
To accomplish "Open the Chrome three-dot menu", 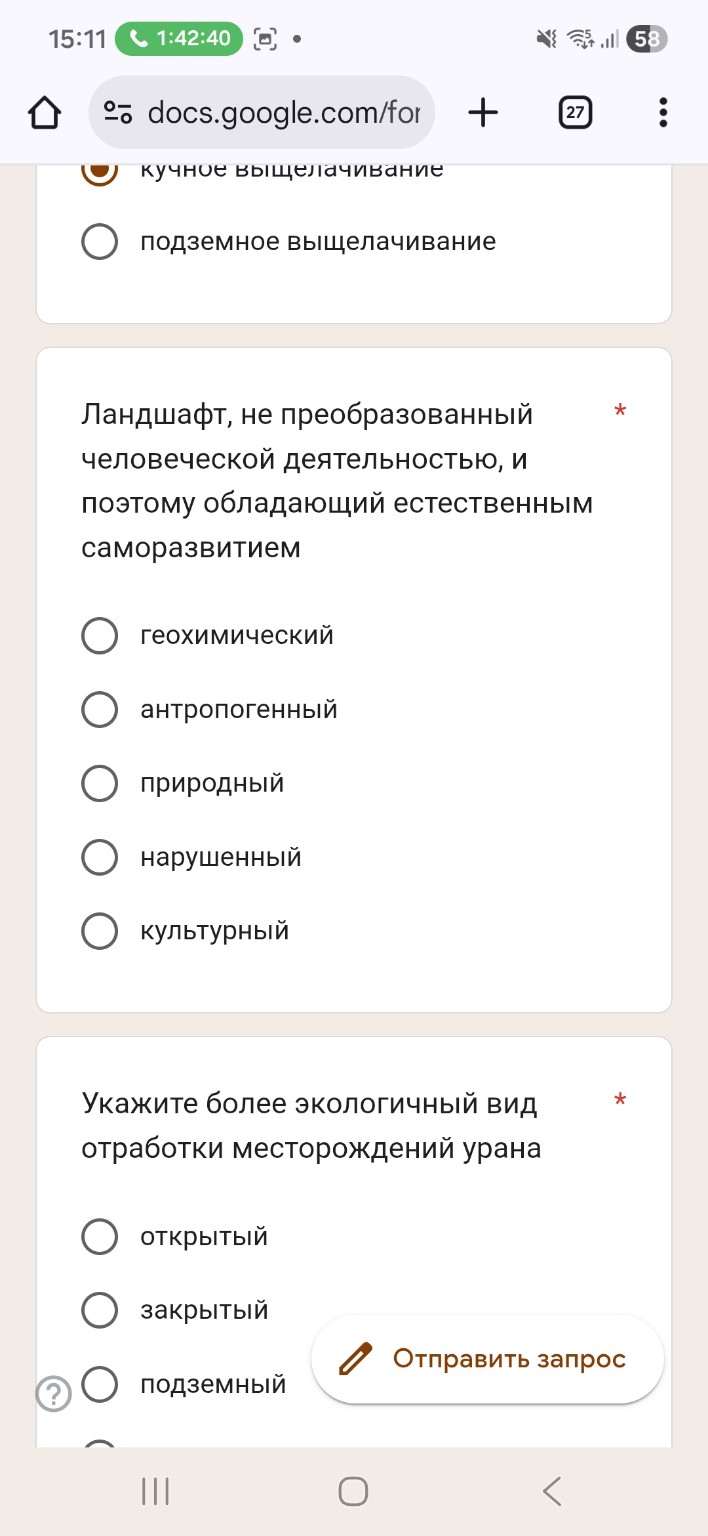I will coord(662,112).
